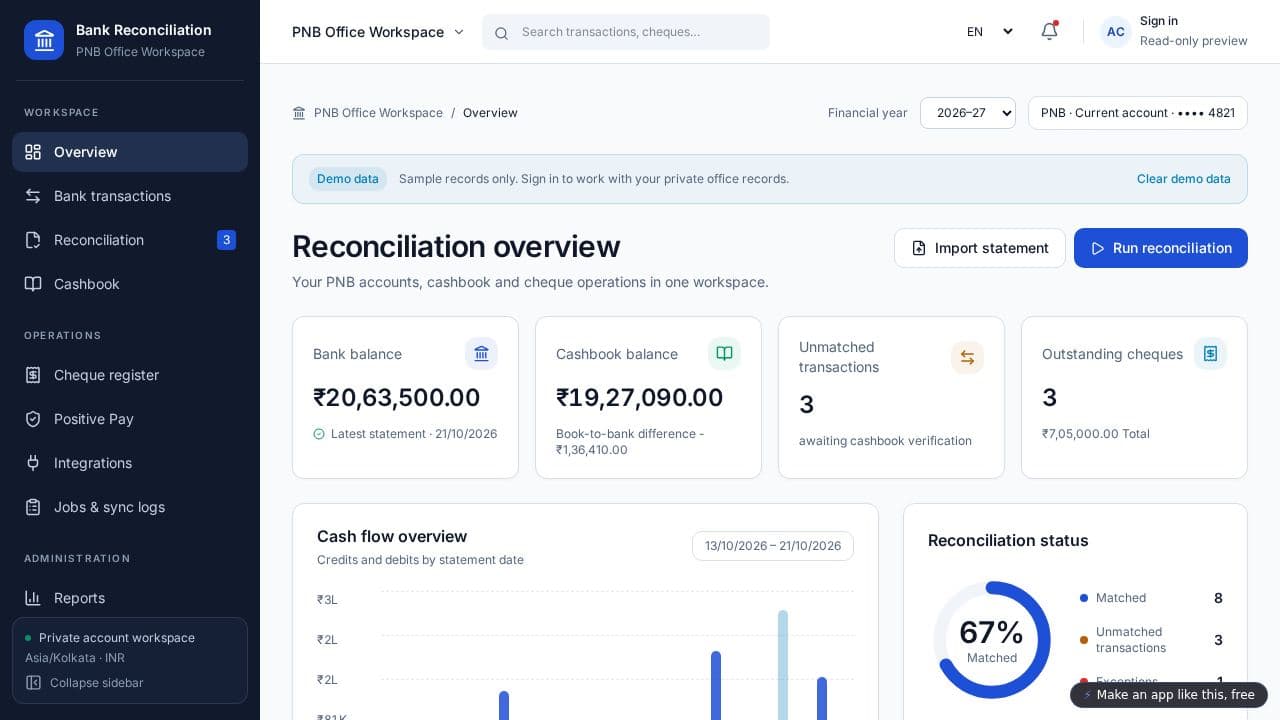Viewport: 1280px width, 720px height.
Task: Go to Cashbook in the sidebar
Action: click(130, 284)
